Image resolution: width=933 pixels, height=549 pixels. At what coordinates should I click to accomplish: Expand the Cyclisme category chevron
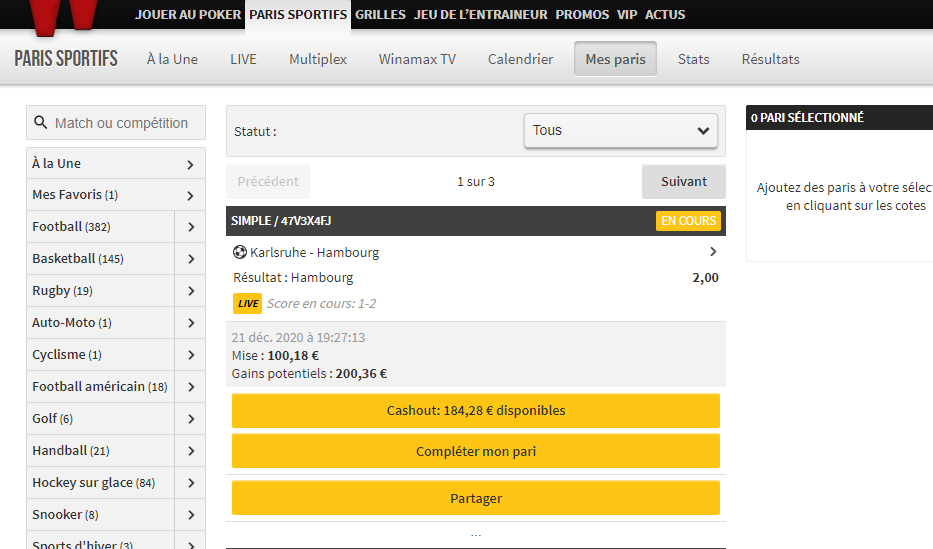pos(190,355)
